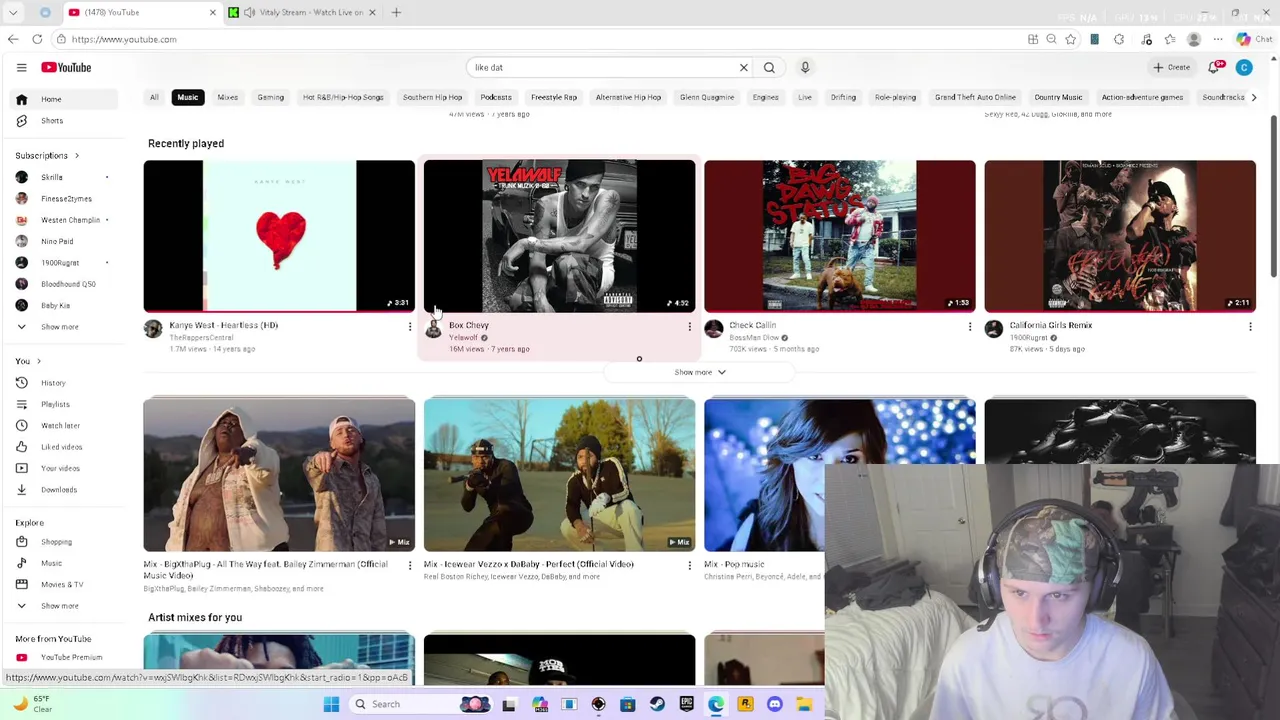Select Southern Hip Hop chip

tap(432, 97)
